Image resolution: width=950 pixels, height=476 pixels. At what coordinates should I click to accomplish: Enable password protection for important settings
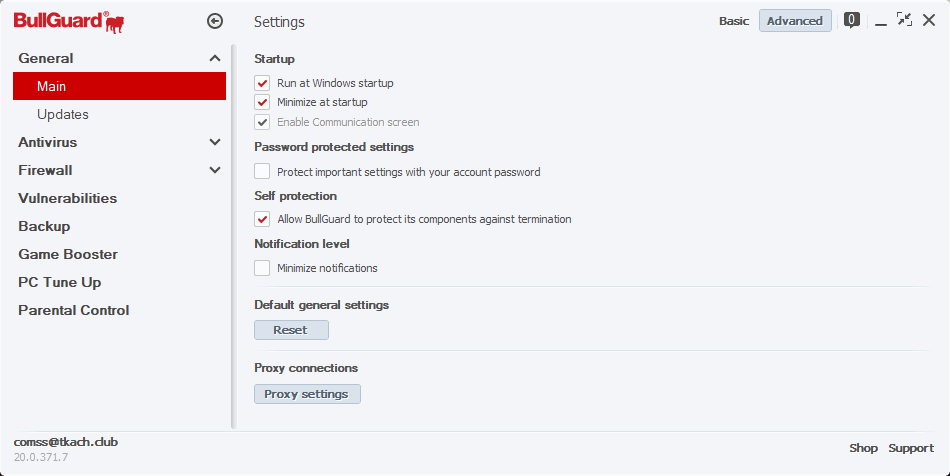pyautogui.click(x=263, y=172)
